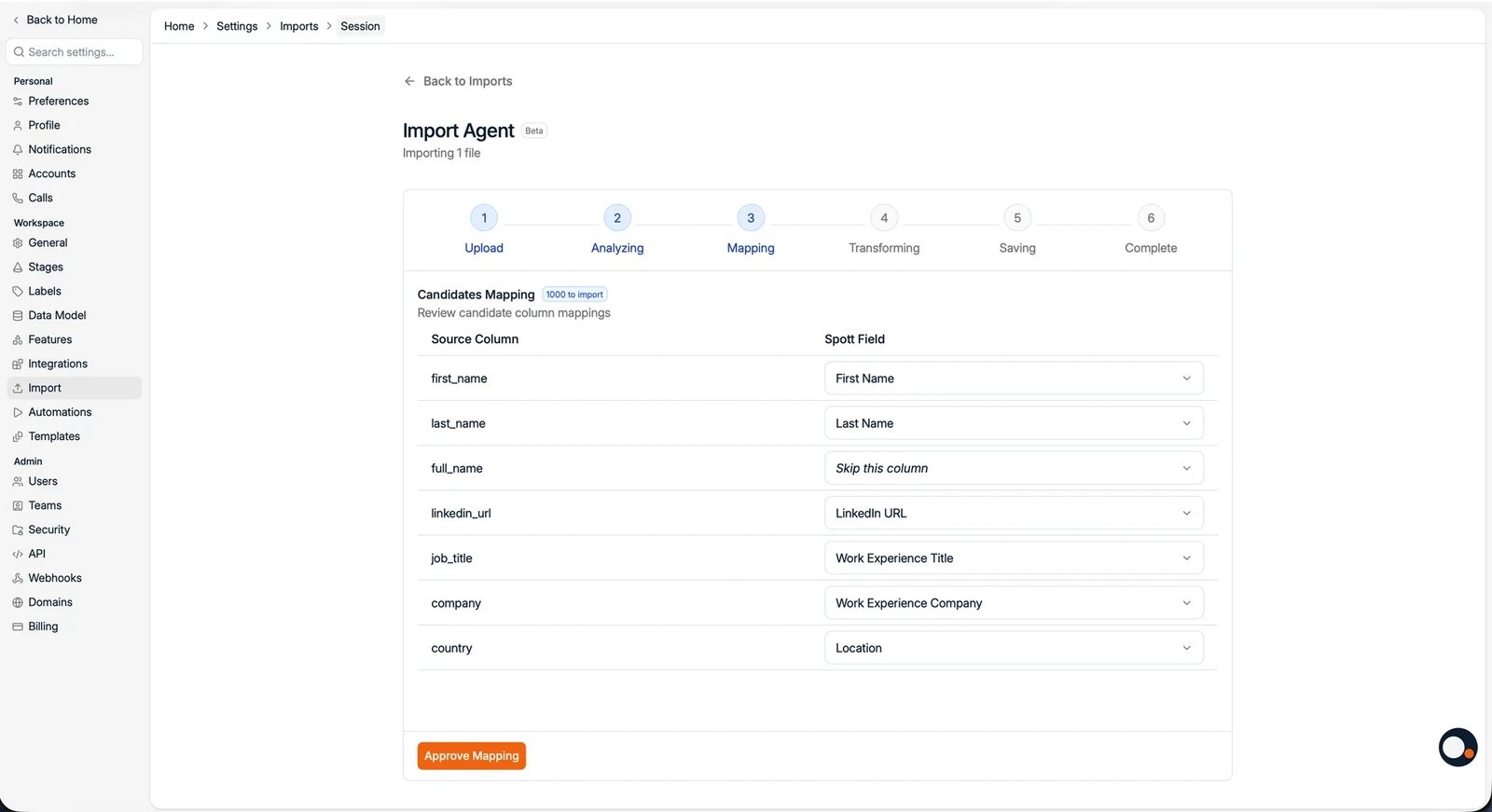Screen dimensions: 1492x812
Task: Click the country source column cell
Action: click(451, 648)
